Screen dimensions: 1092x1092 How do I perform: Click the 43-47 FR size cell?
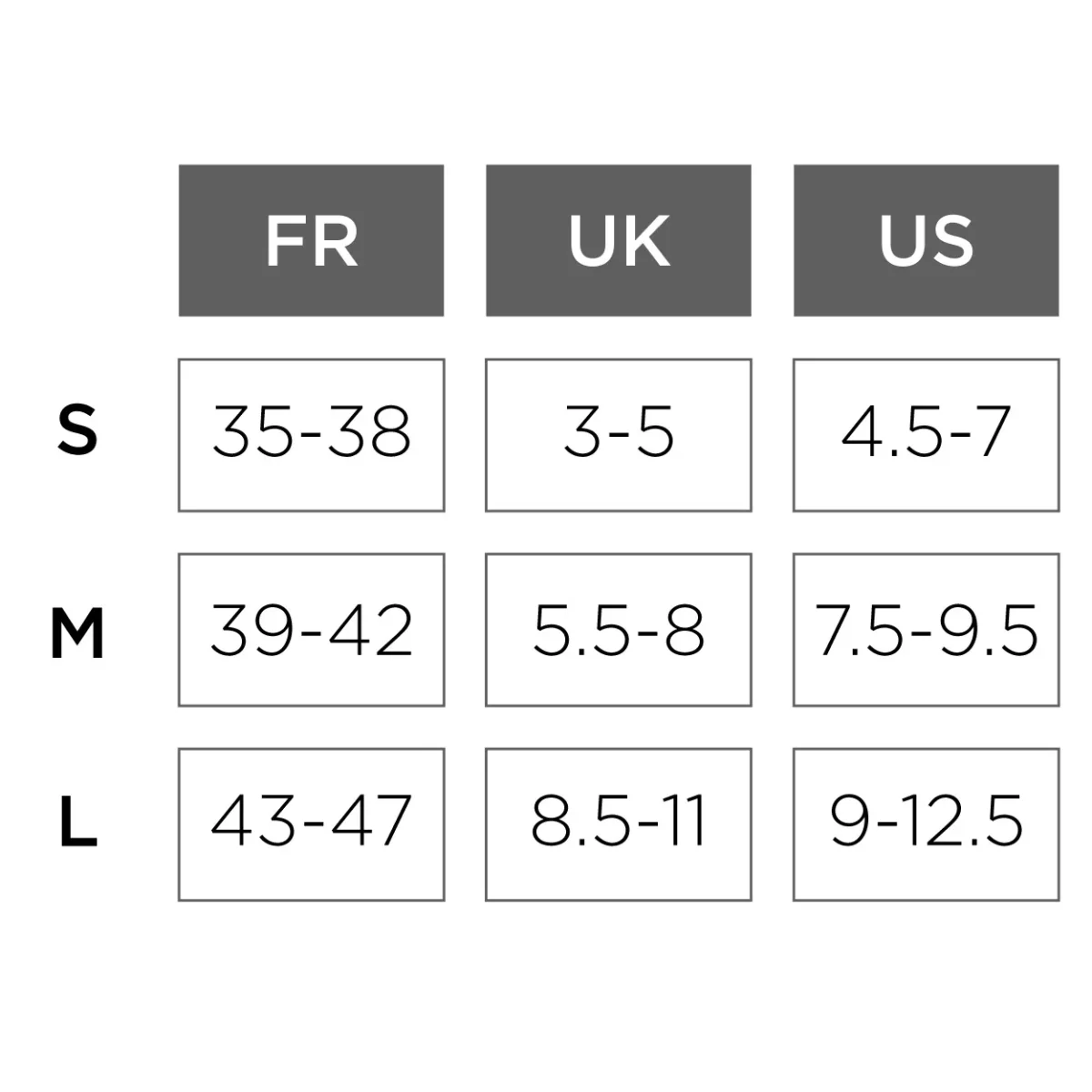pyautogui.click(x=311, y=823)
